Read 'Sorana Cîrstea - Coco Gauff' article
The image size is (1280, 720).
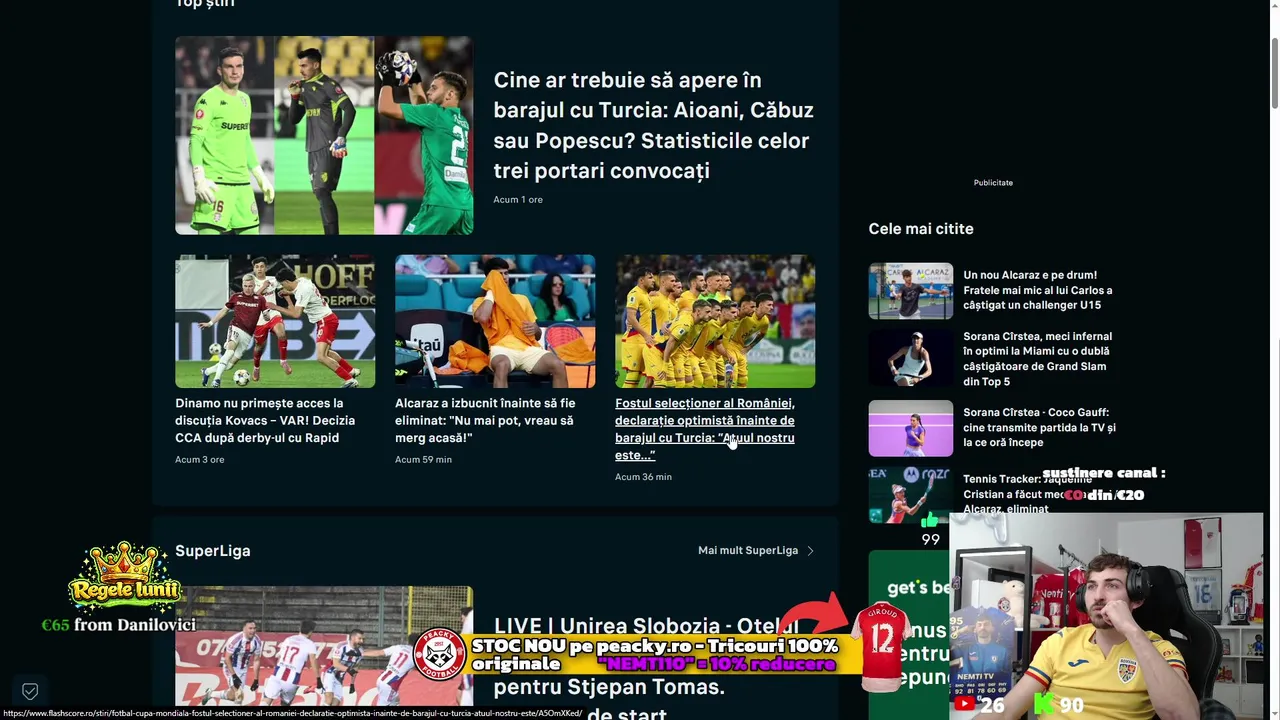[x=1039, y=427]
